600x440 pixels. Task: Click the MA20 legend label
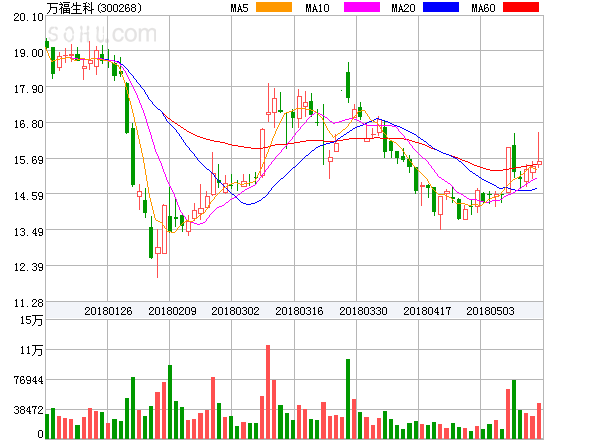point(403,8)
